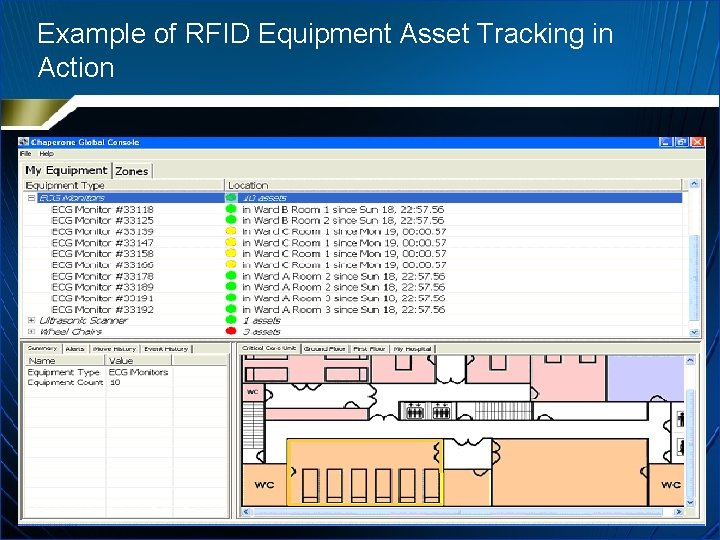This screenshot has height=540, width=720.
Task: Select ECG Monitor #33139
Action: click(102, 231)
